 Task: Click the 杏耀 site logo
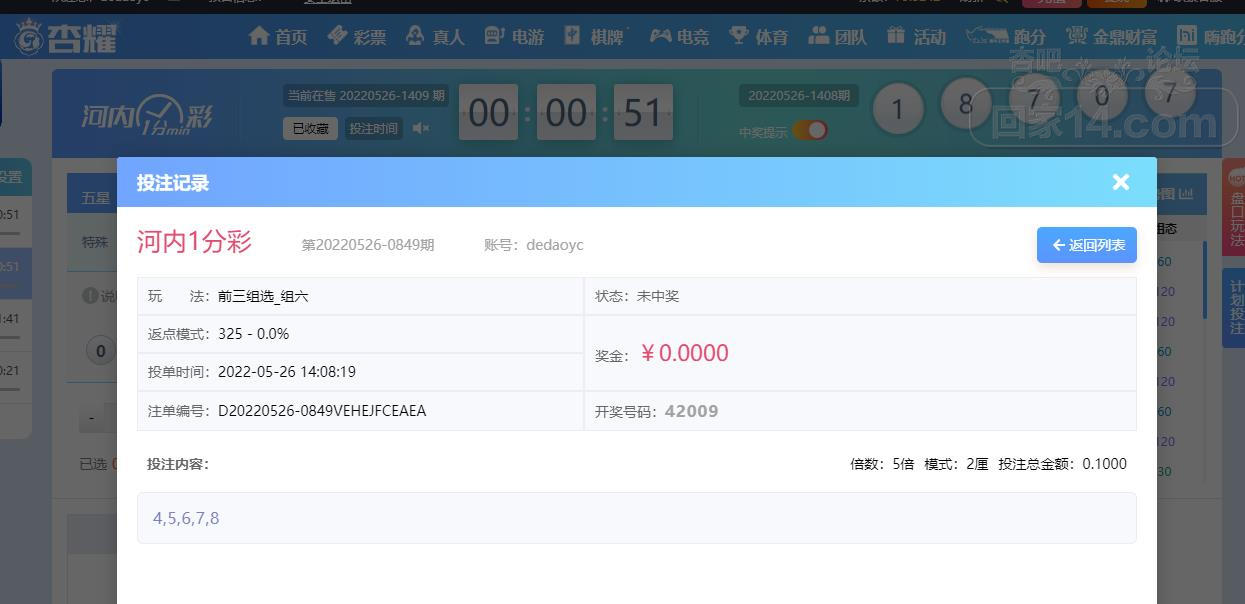[65, 37]
